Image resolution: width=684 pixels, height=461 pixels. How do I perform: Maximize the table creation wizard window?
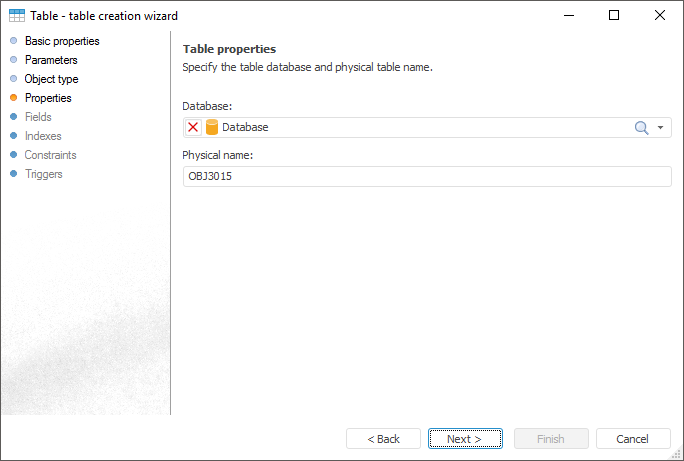click(614, 15)
